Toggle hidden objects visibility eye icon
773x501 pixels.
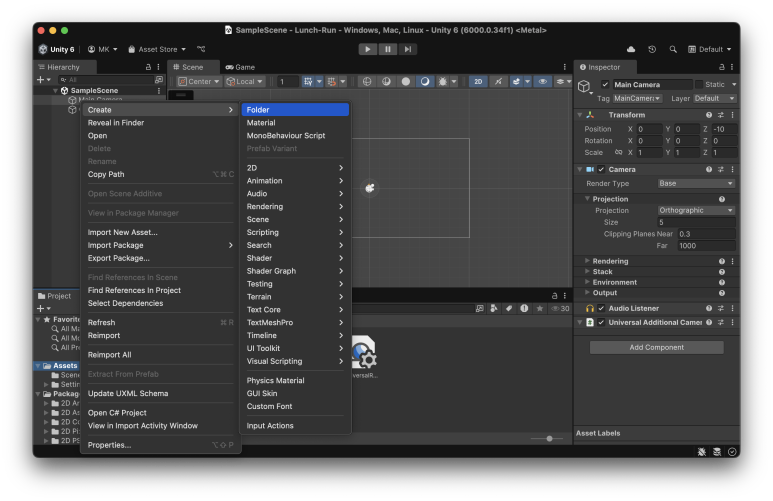click(543, 81)
